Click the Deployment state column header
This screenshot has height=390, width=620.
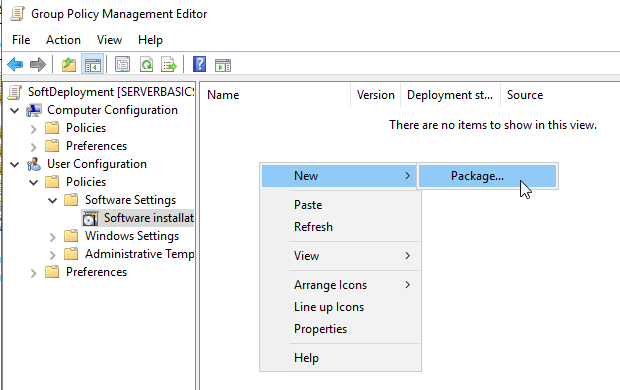tap(450, 95)
